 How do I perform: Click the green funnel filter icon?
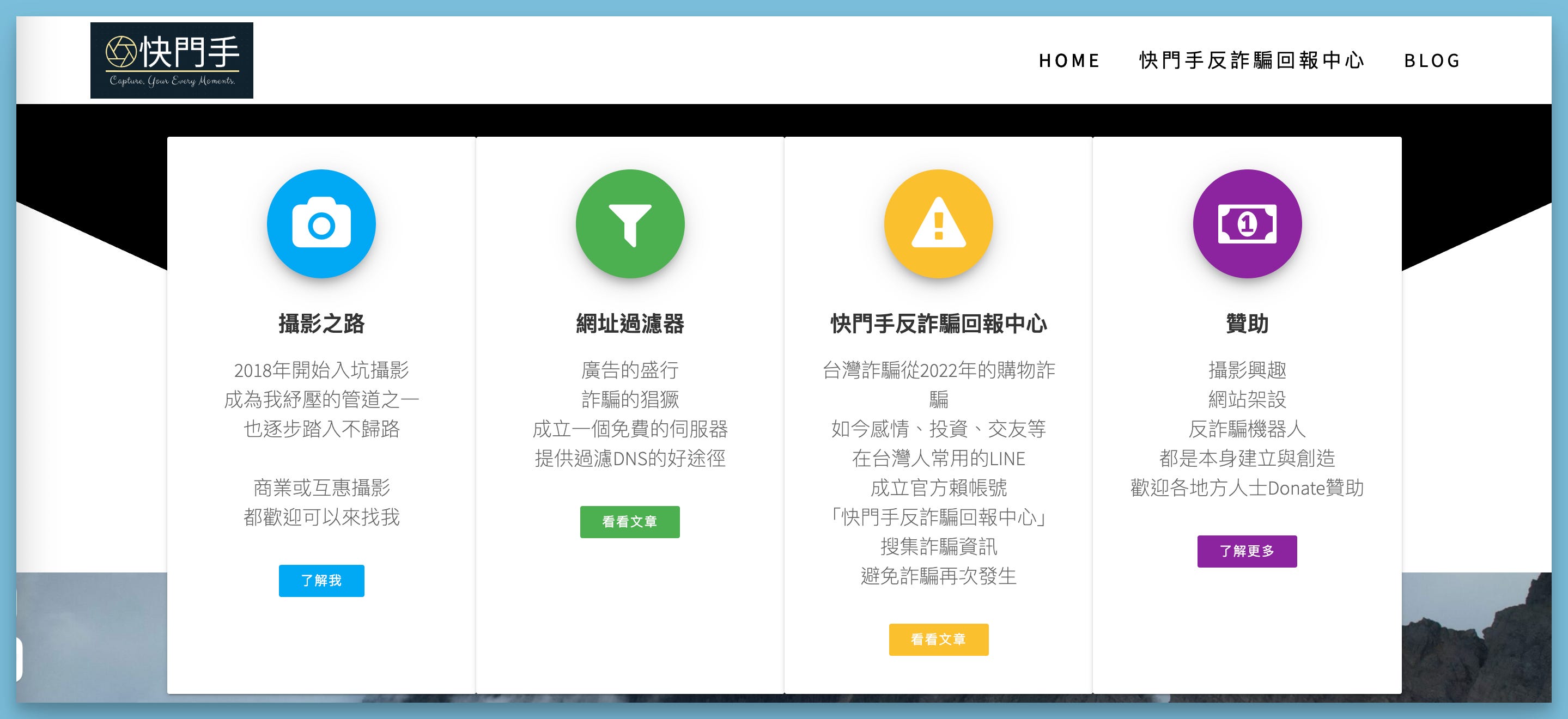[x=630, y=223]
